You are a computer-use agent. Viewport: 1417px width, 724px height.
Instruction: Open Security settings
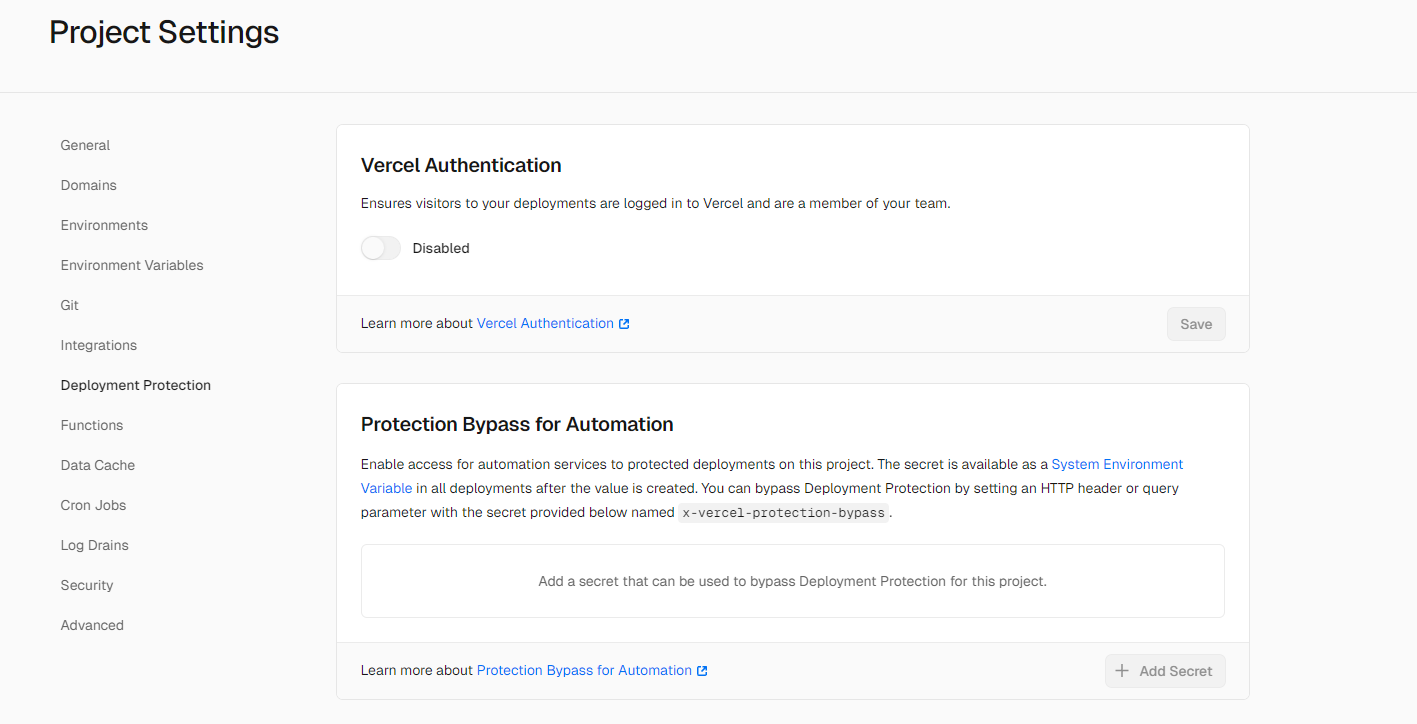tap(87, 585)
